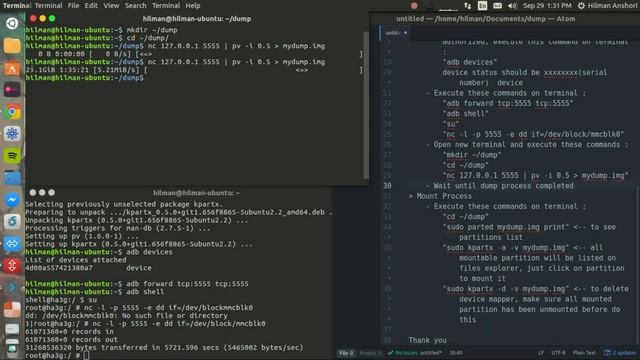Click the 'mkdir ~/dump' command in the upper terminal

click(x=152, y=30)
